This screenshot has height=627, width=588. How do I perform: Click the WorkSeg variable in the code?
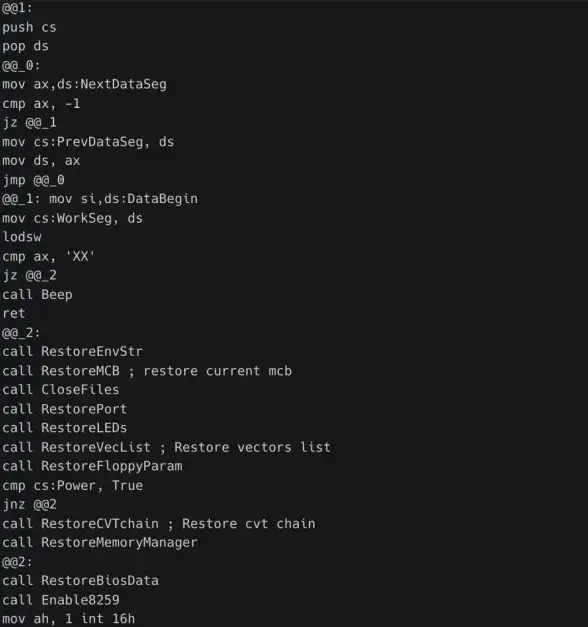(x=84, y=218)
